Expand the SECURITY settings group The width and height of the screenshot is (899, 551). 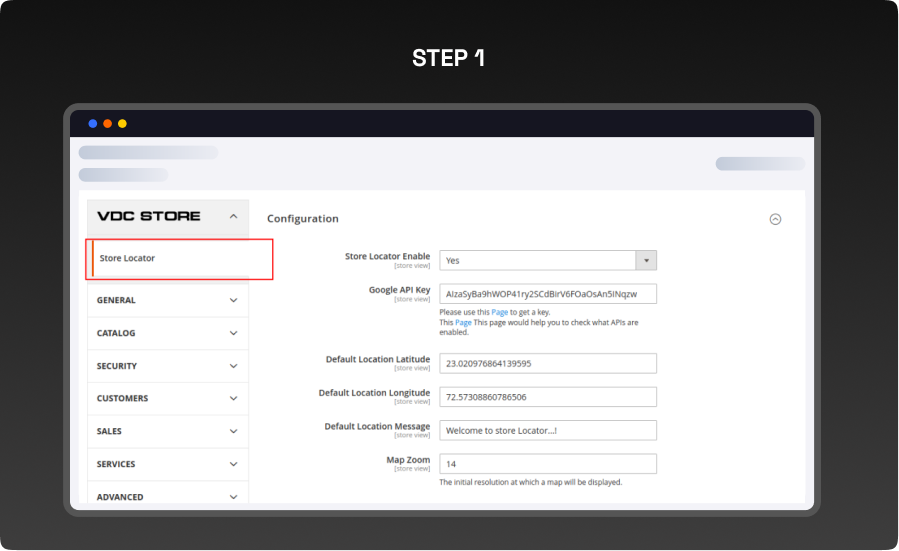click(x=167, y=366)
